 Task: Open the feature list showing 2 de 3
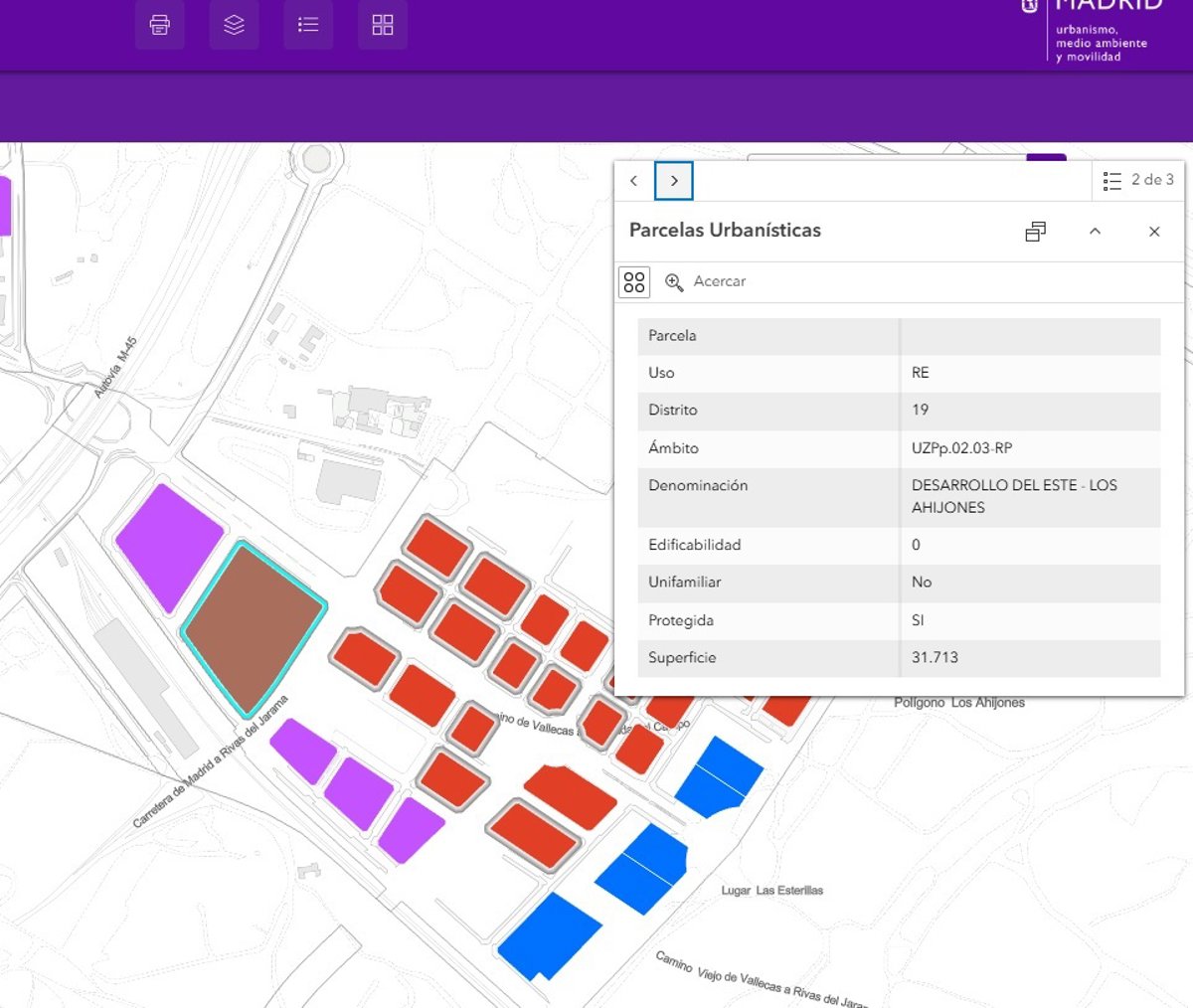[x=1138, y=181]
